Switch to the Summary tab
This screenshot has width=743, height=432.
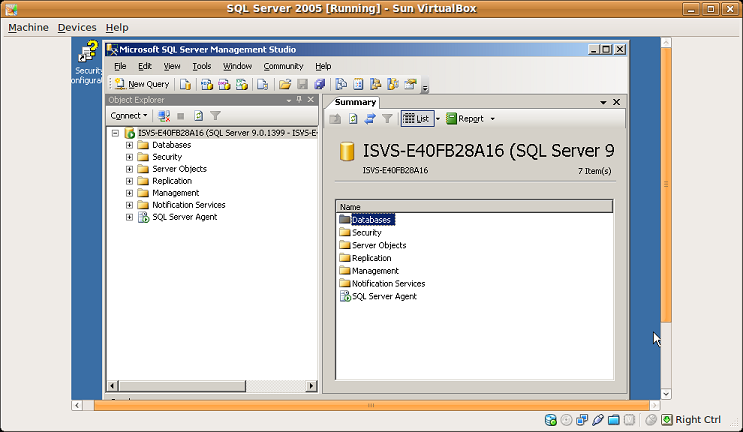click(355, 102)
